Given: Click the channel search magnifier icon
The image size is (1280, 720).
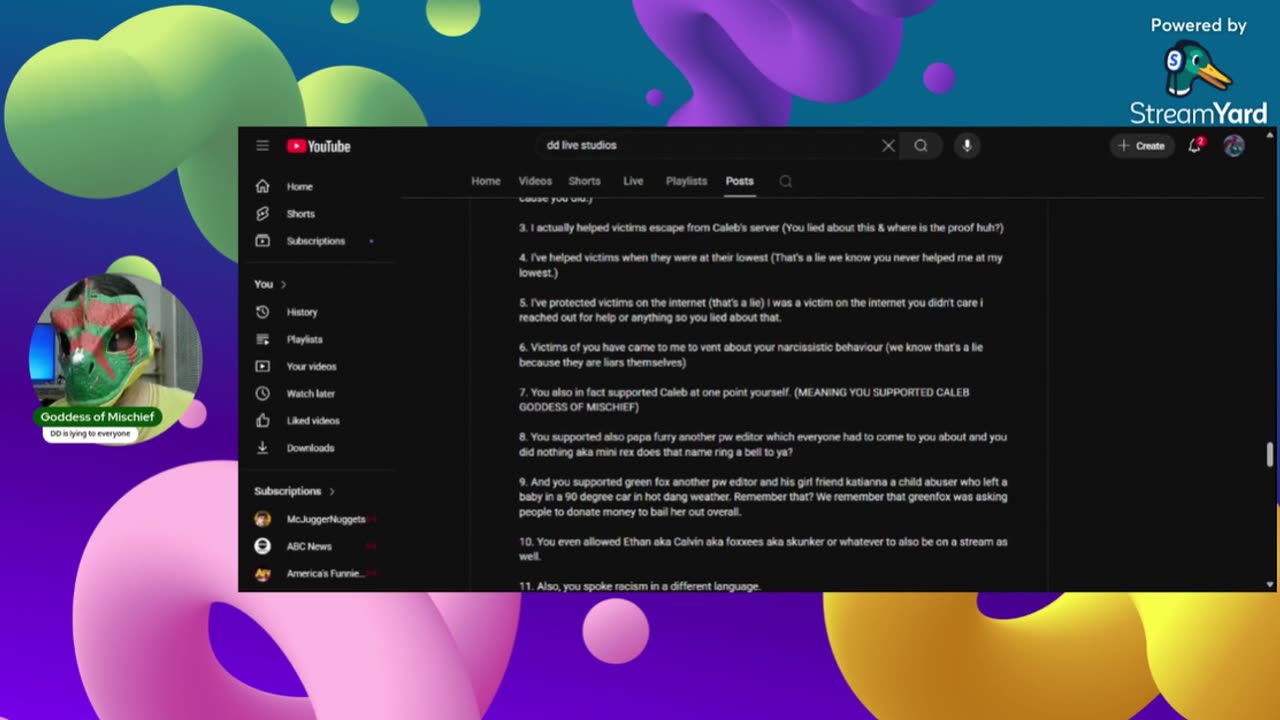Looking at the screenshot, I should [785, 181].
